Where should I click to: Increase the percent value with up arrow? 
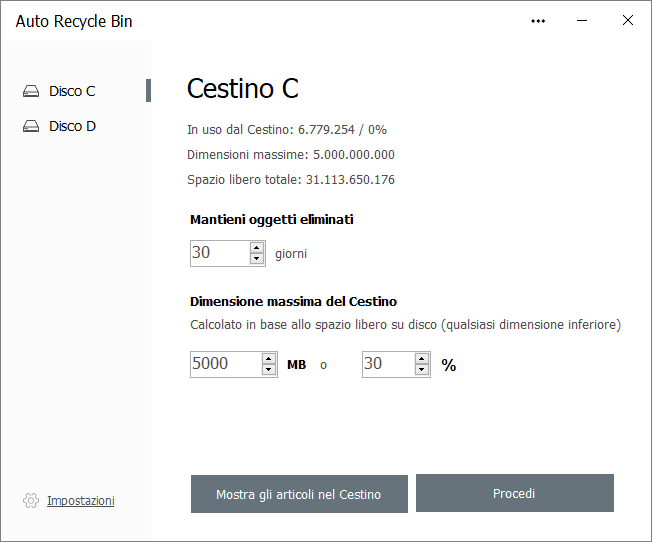pos(422,358)
